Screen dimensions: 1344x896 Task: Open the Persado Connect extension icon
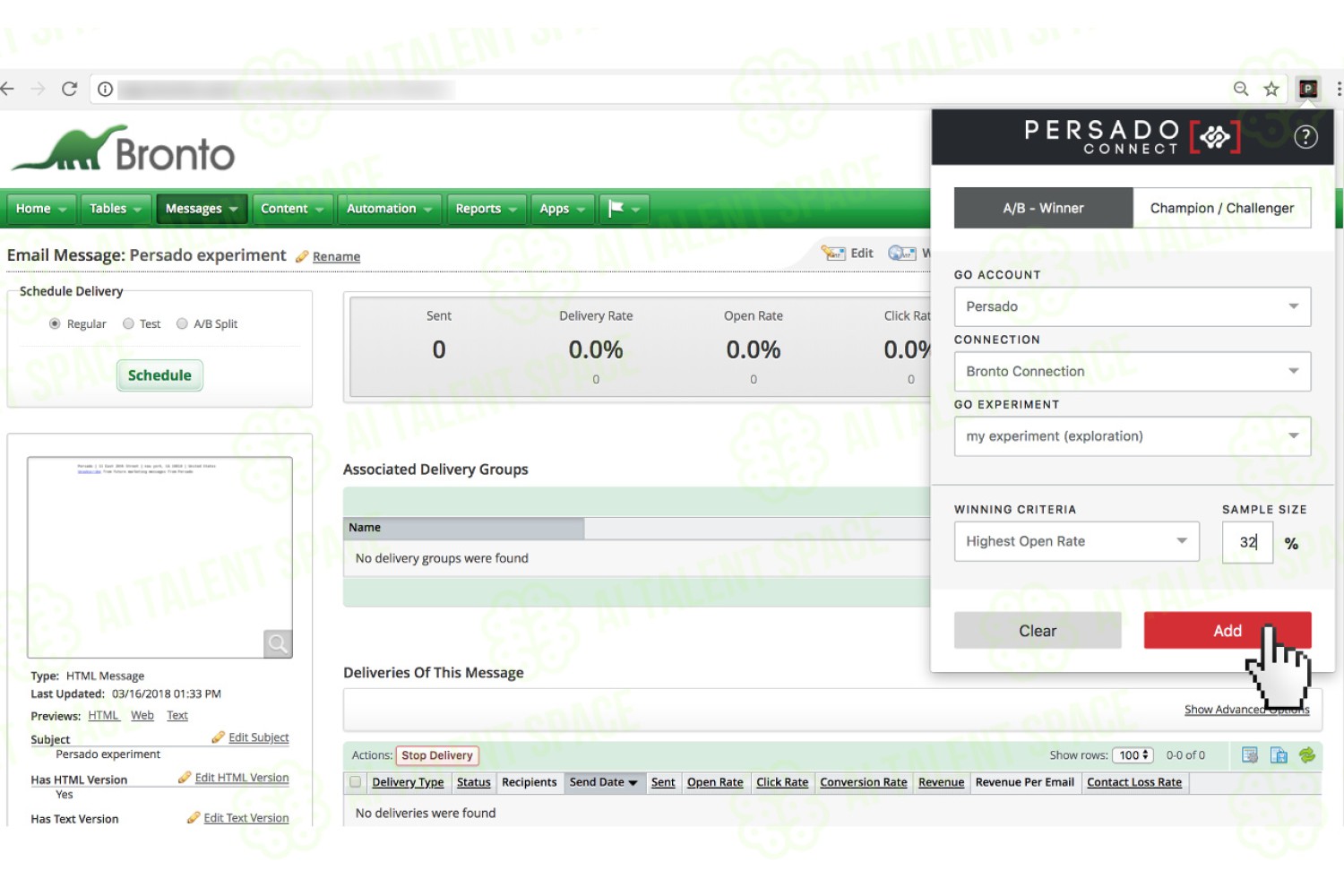click(1308, 89)
